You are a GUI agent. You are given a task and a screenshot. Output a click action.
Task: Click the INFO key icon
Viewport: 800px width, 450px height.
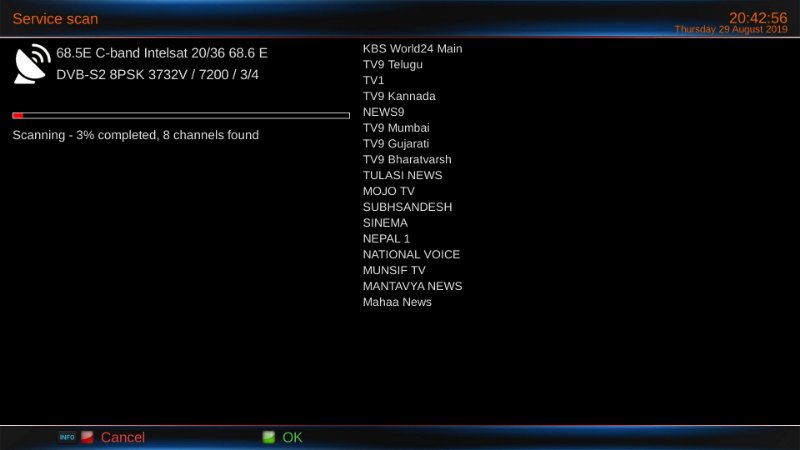67,437
